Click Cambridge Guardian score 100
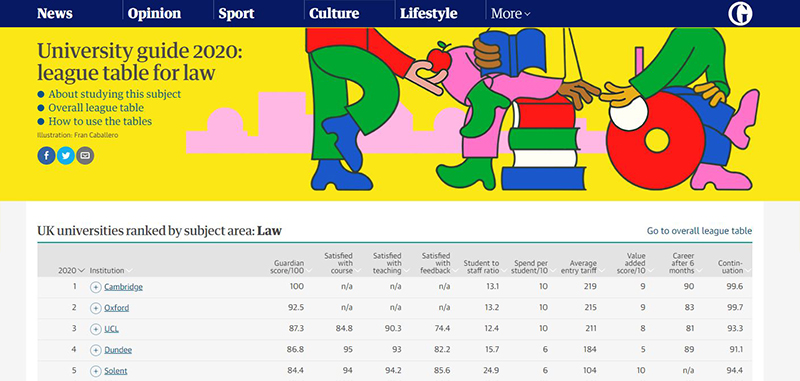 click(296, 287)
